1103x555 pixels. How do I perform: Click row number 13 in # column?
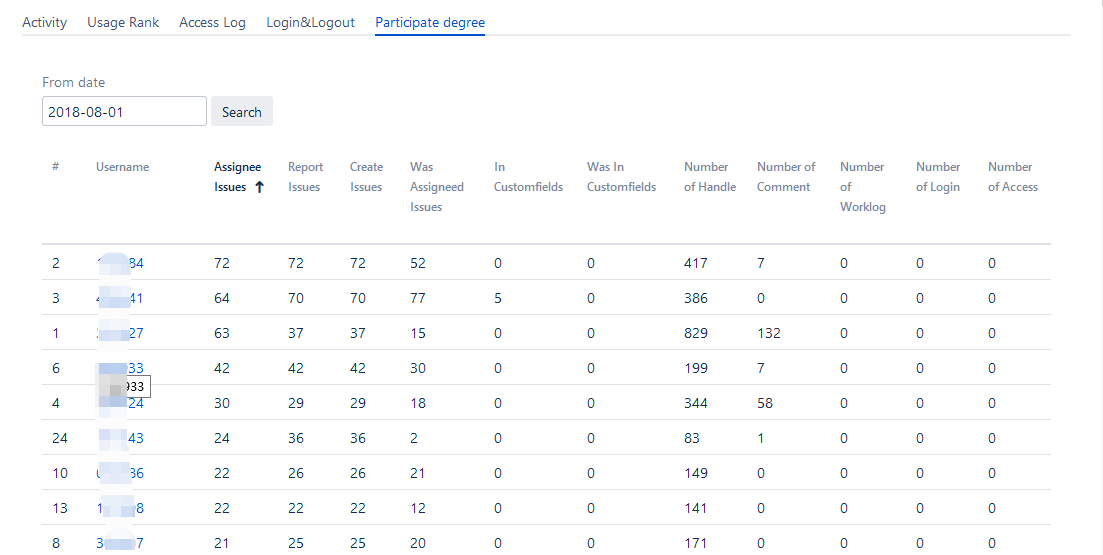tap(60, 509)
